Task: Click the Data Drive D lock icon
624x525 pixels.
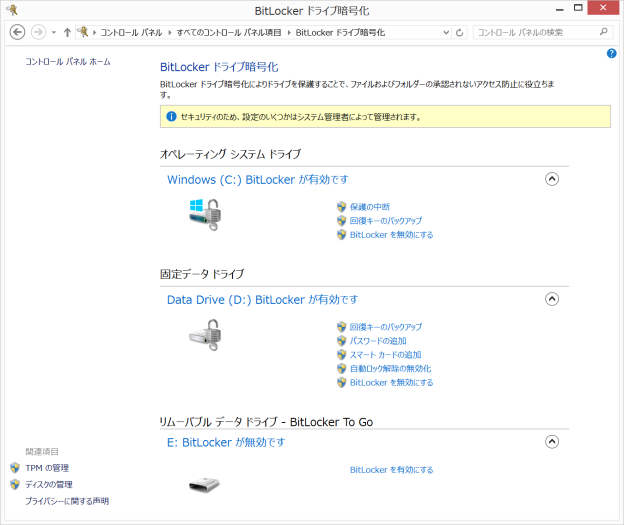Action: (205, 335)
